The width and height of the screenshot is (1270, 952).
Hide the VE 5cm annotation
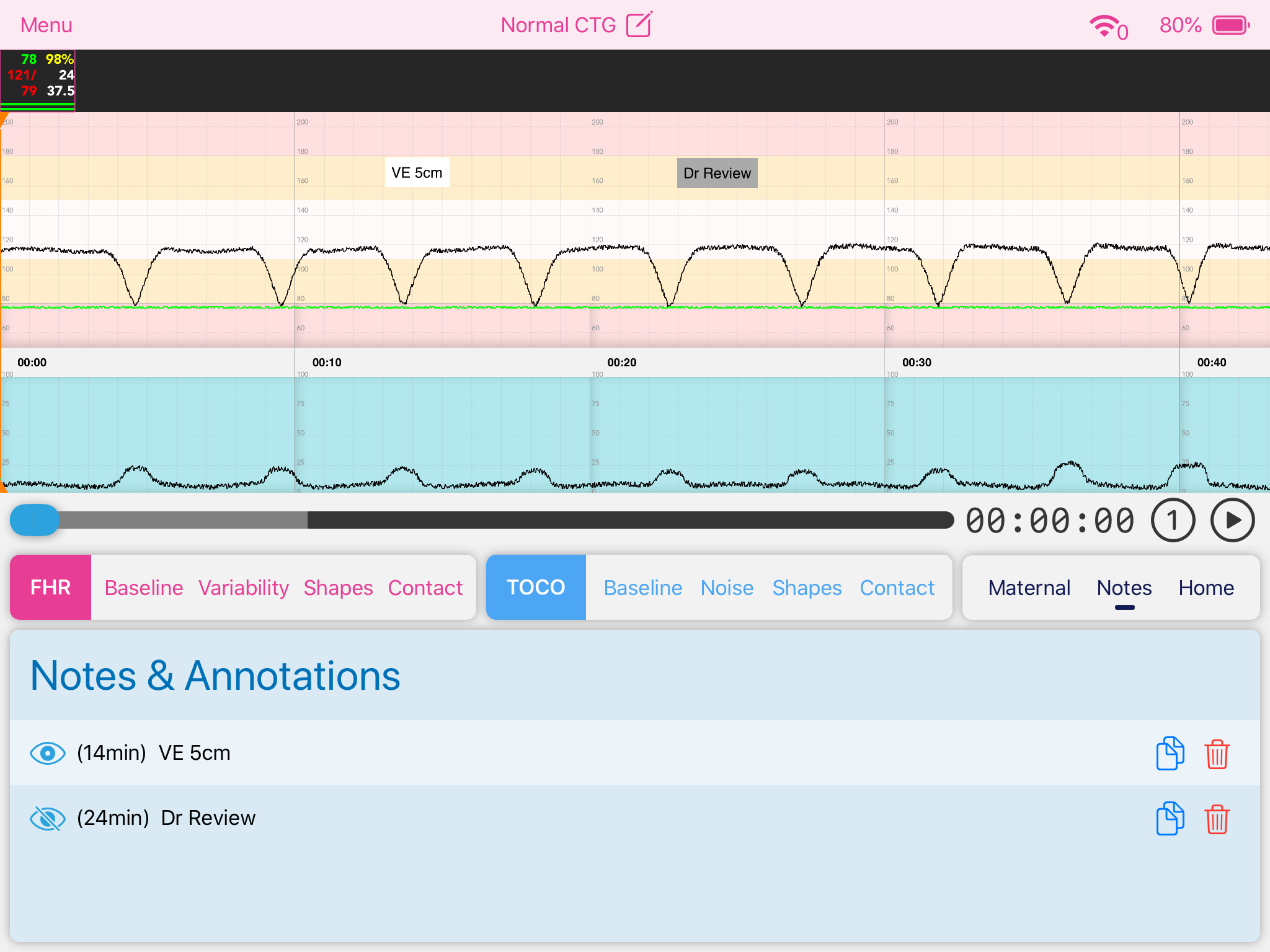tap(47, 753)
